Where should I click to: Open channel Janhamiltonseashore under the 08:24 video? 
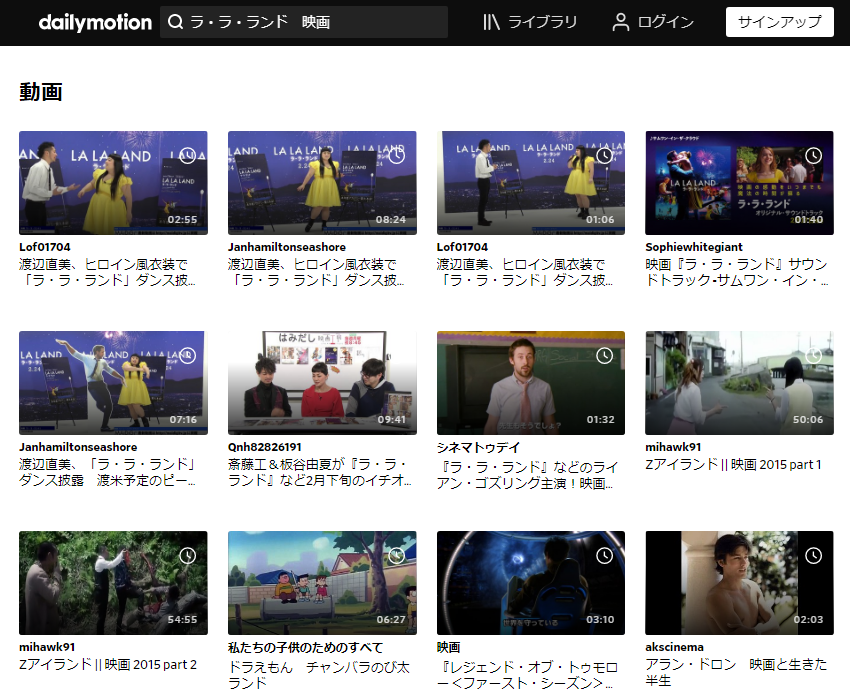[287, 247]
